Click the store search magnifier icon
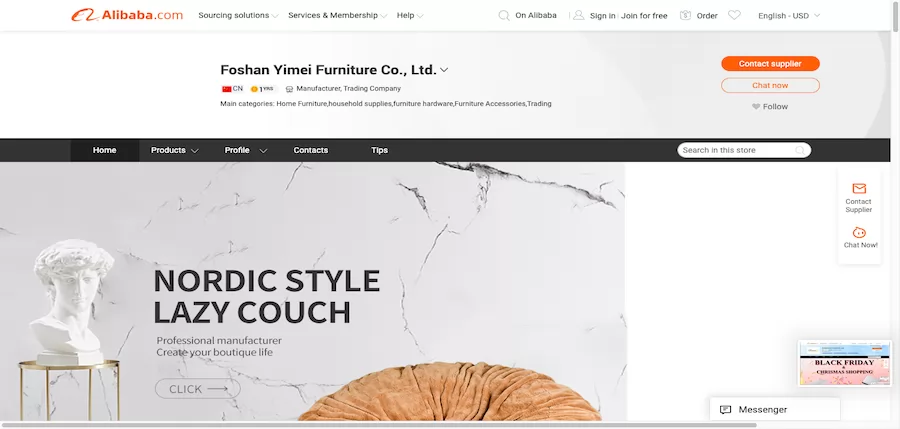This screenshot has width=900, height=429. pyautogui.click(x=800, y=150)
